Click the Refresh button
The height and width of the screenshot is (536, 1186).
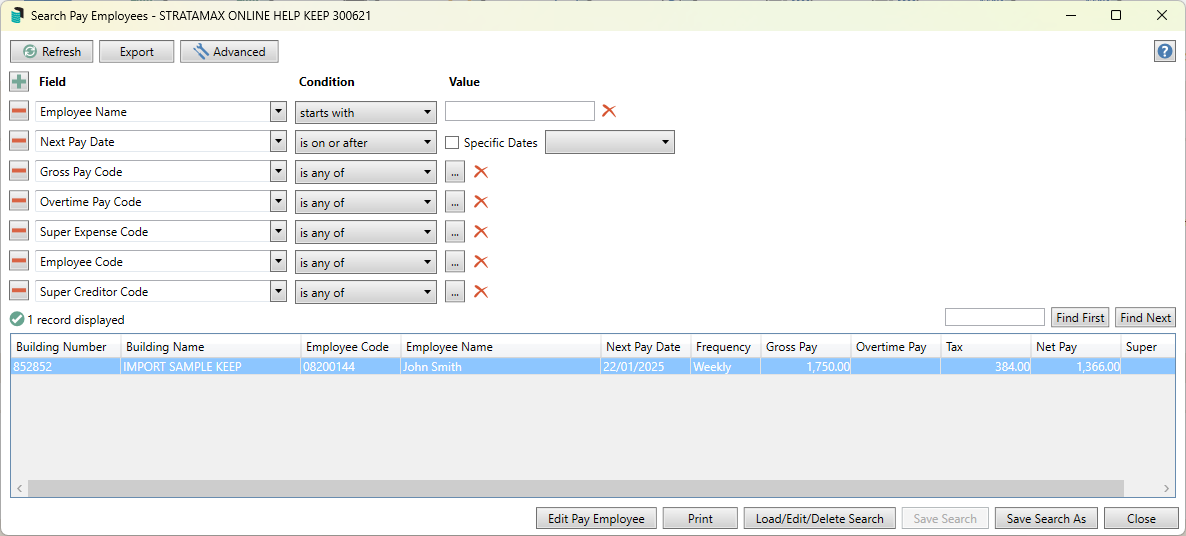click(51, 51)
